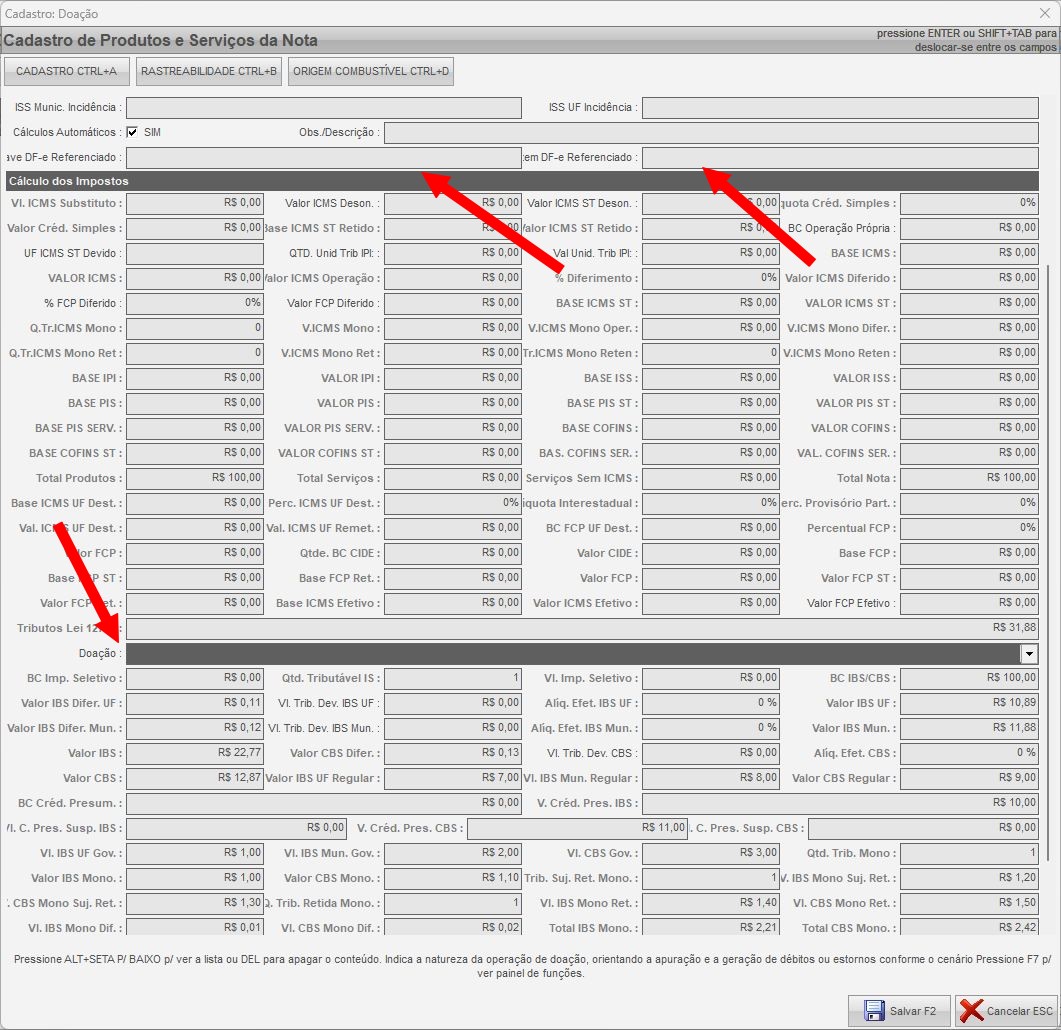Click the ISS UF Incidência input field

(839, 107)
